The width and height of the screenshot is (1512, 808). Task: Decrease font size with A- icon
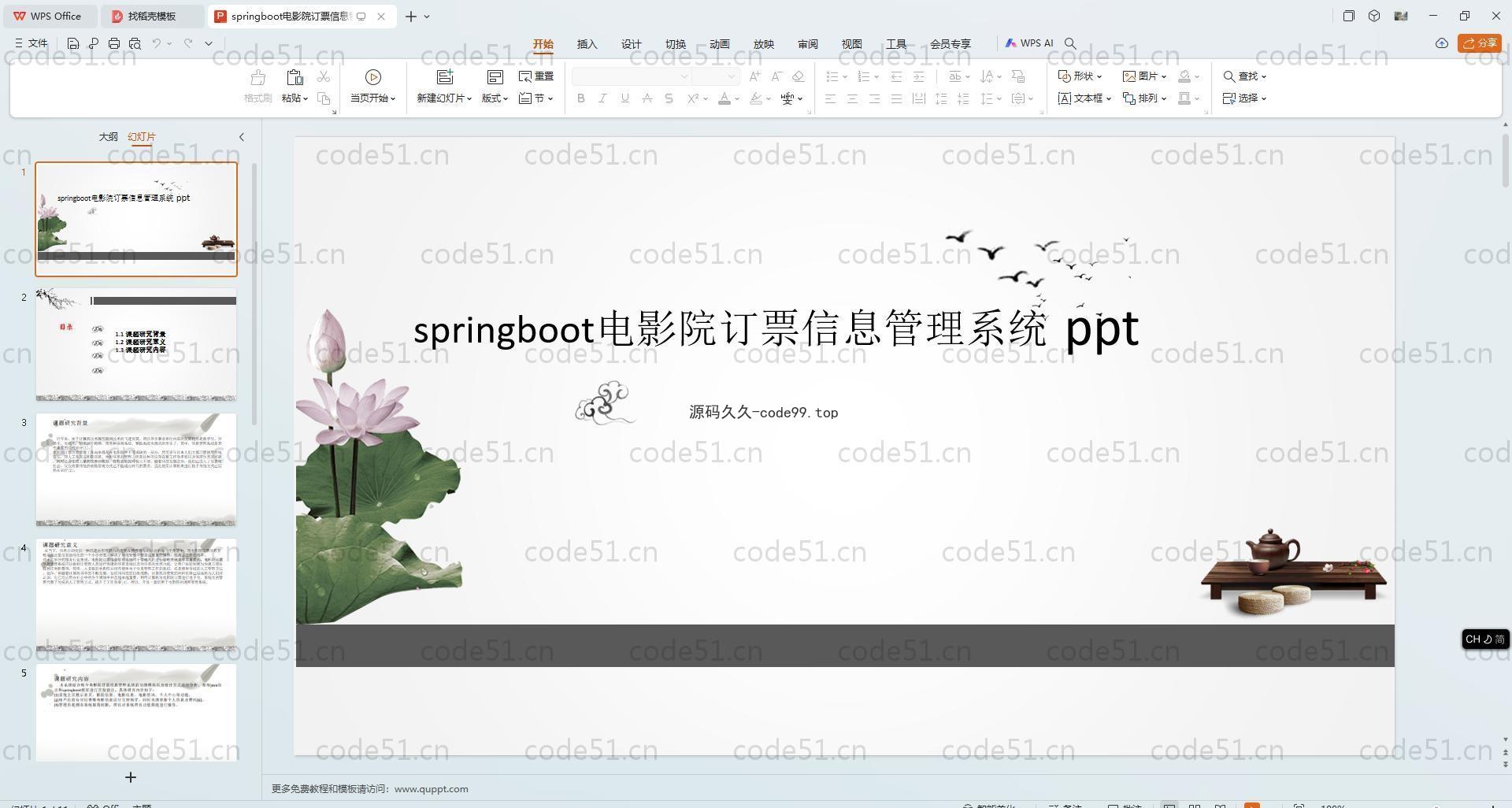pyautogui.click(x=776, y=76)
